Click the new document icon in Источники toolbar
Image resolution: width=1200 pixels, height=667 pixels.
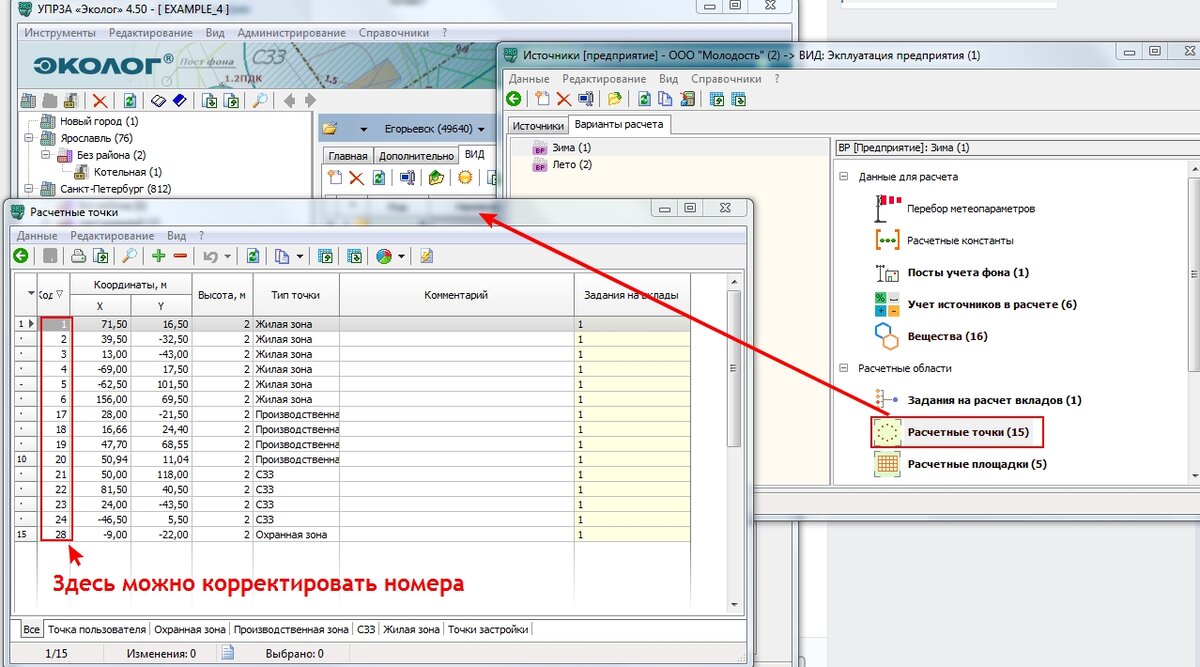(543, 98)
